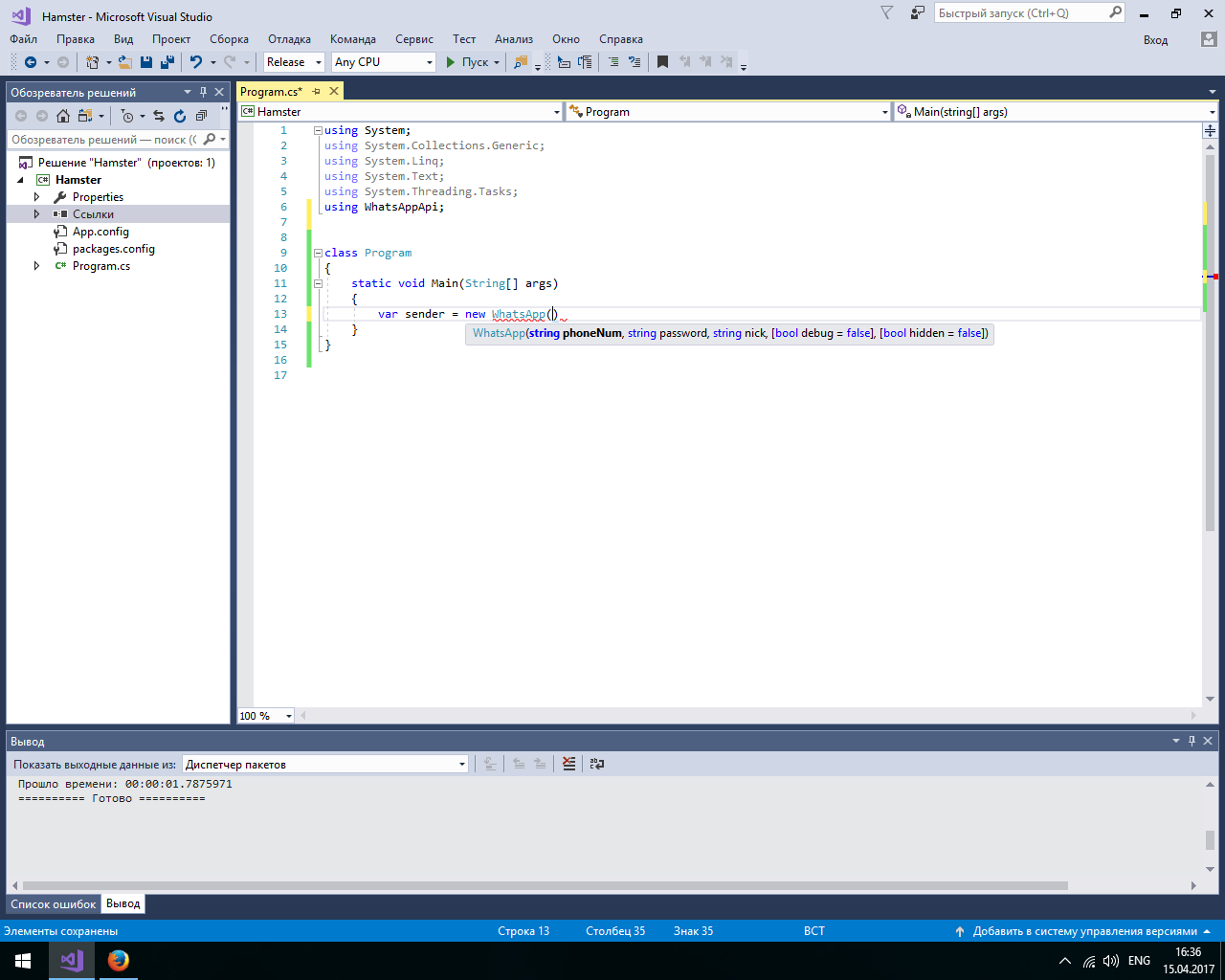
Task: Toggle auto-hide pin of Обозреватель решений panel
Action: 203,92
